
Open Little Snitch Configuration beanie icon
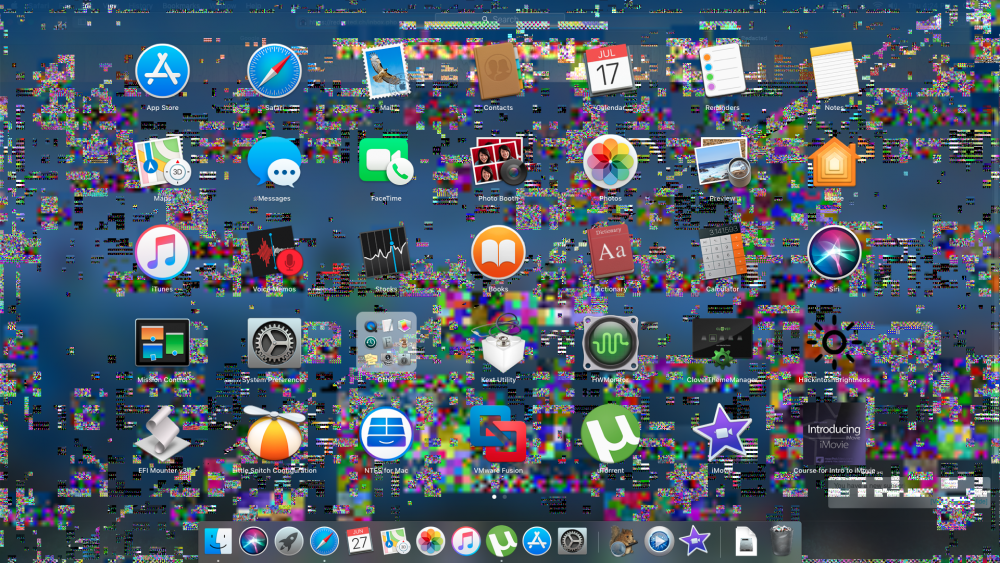[x=274, y=434]
